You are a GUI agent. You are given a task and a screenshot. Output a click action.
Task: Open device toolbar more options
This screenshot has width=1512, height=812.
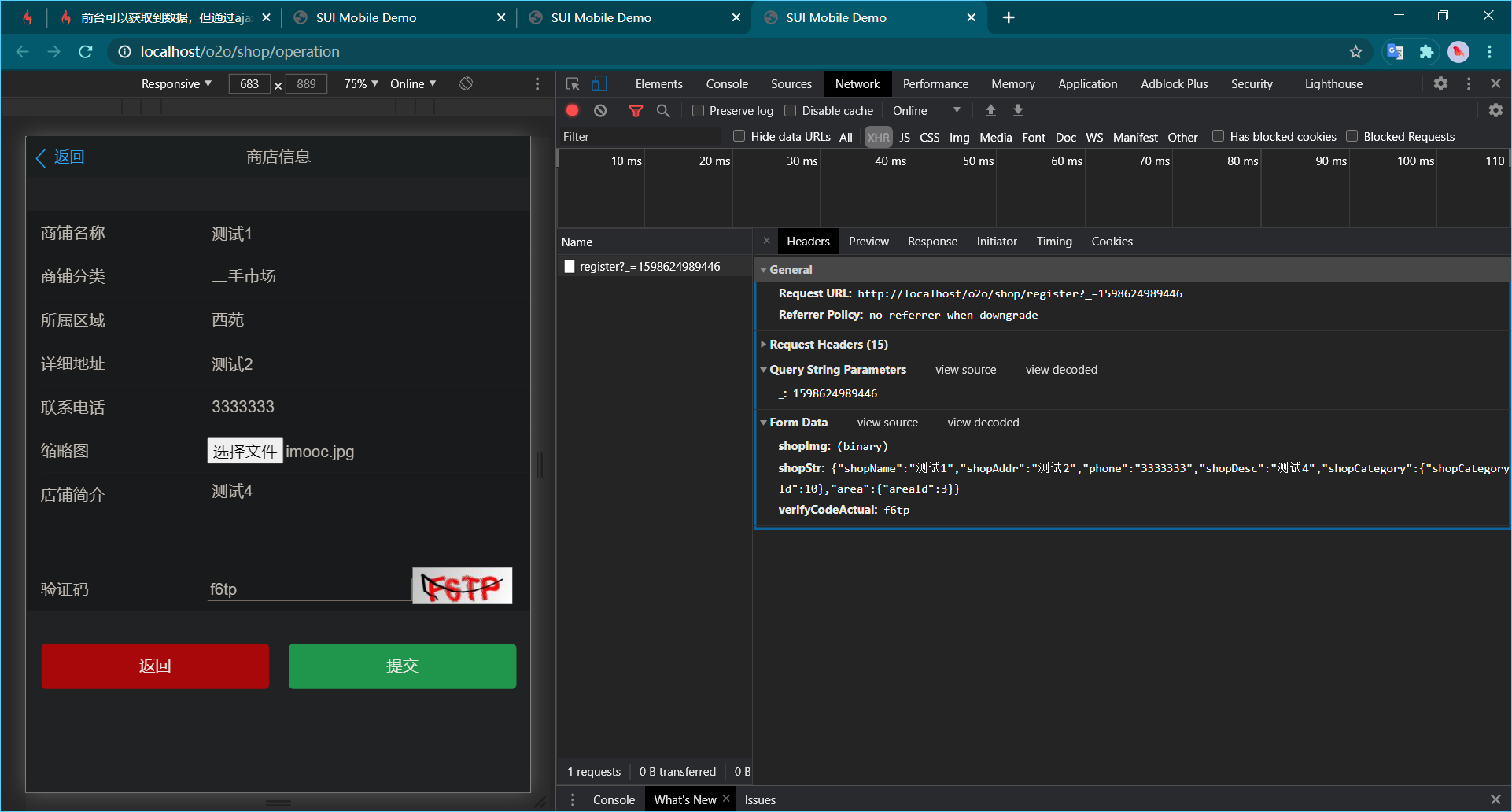537,83
